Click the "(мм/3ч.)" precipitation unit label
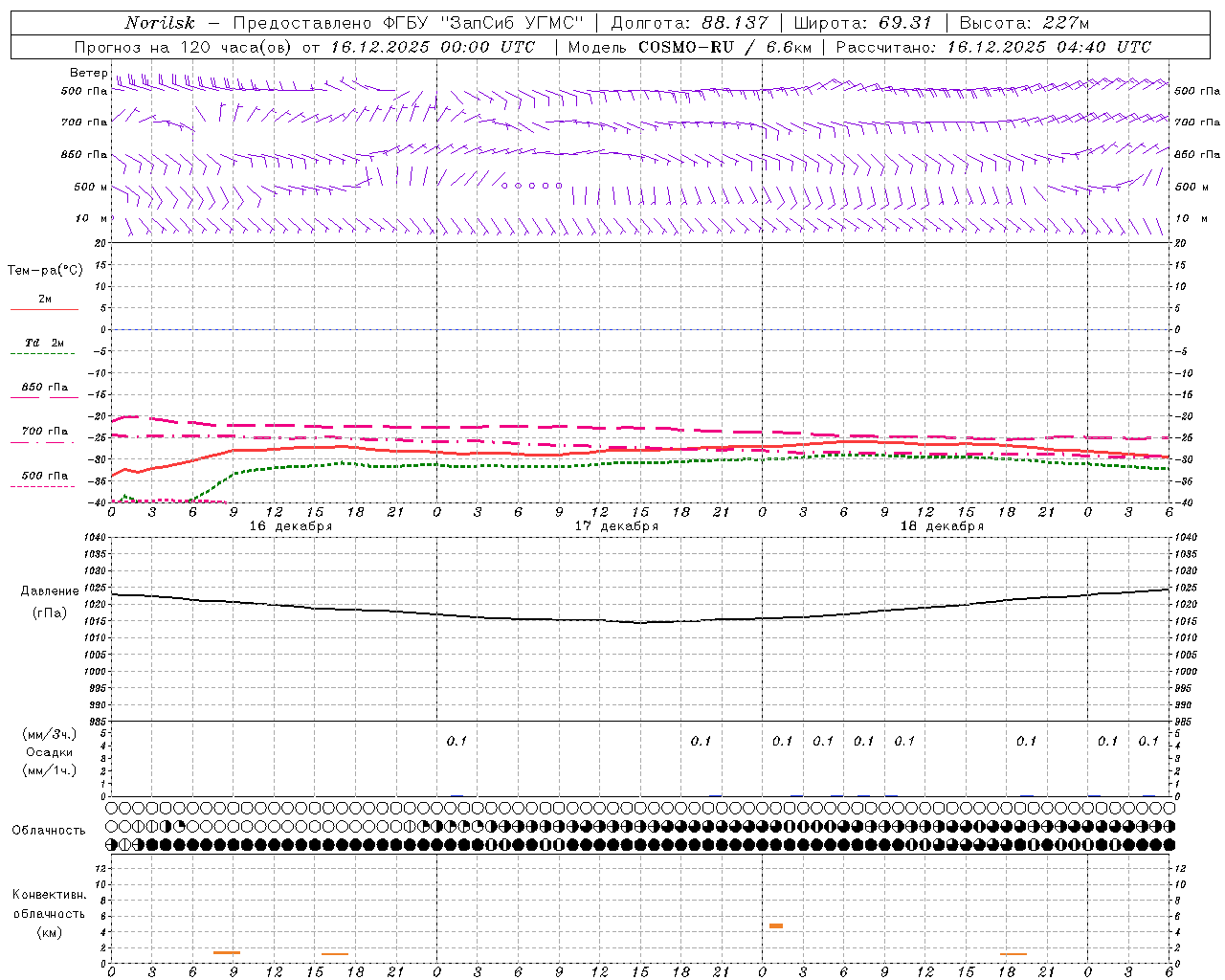The image size is (1225, 980). (50, 734)
